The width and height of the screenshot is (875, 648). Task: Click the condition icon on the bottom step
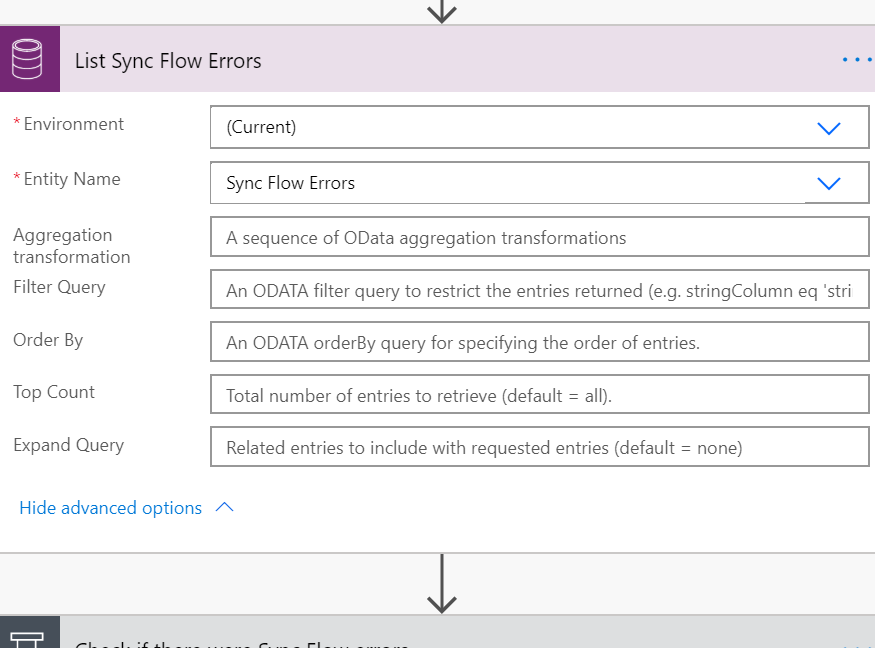click(30, 638)
